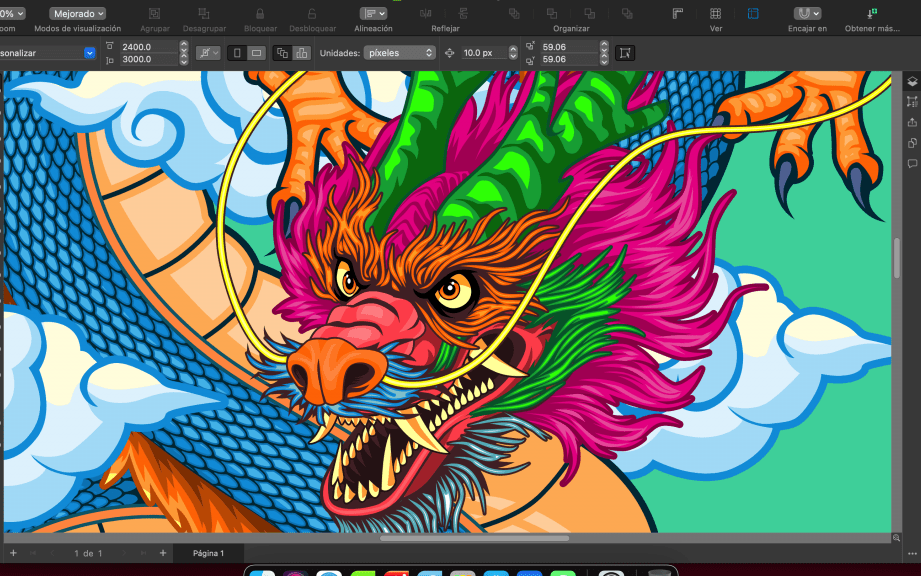Click the Reflejar mirror horizontally icon
The width and height of the screenshot is (921, 576).
point(427,13)
